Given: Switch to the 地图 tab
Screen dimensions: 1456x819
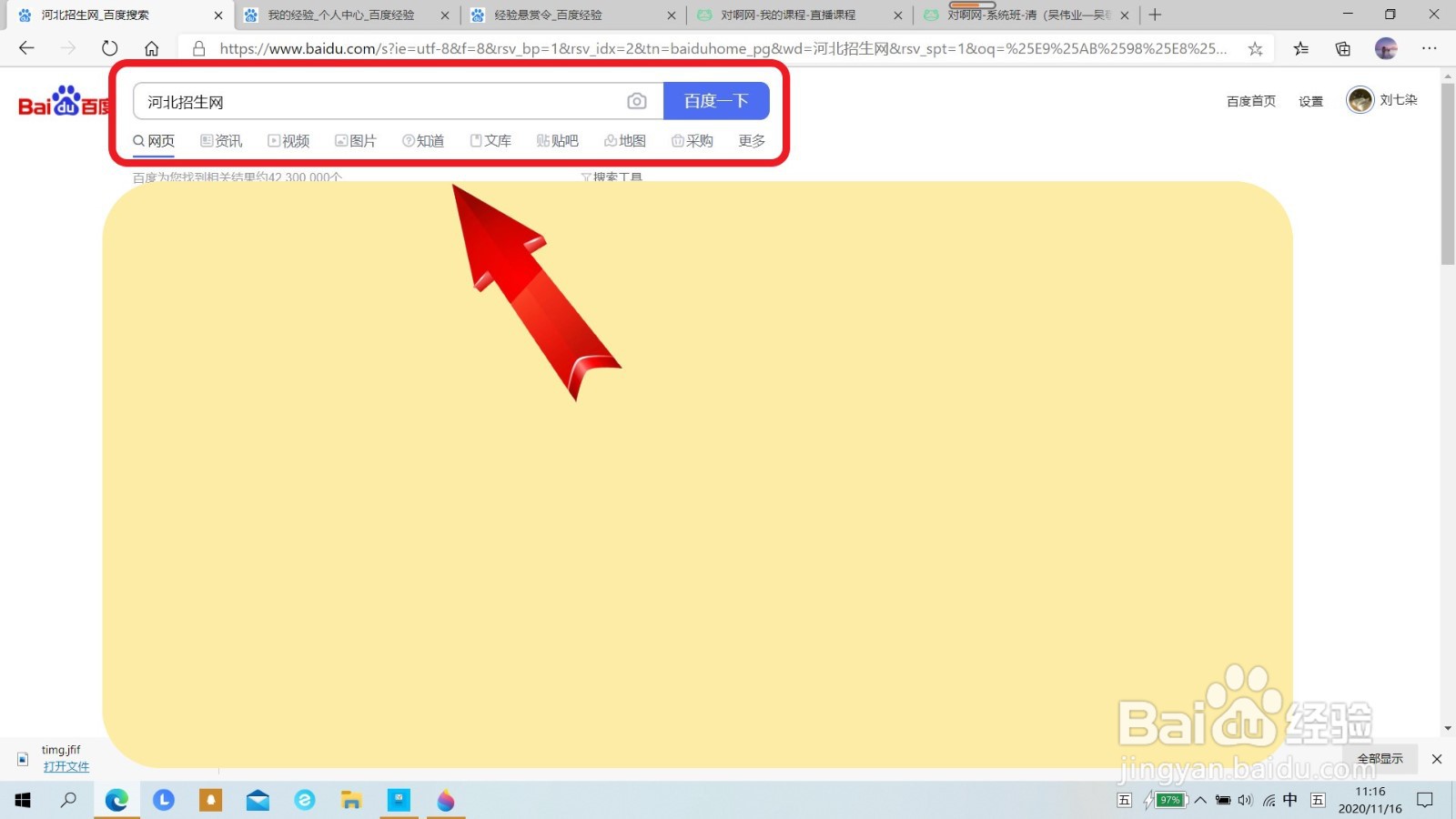Looking at the screenshot, I should (x=625, y=141).
